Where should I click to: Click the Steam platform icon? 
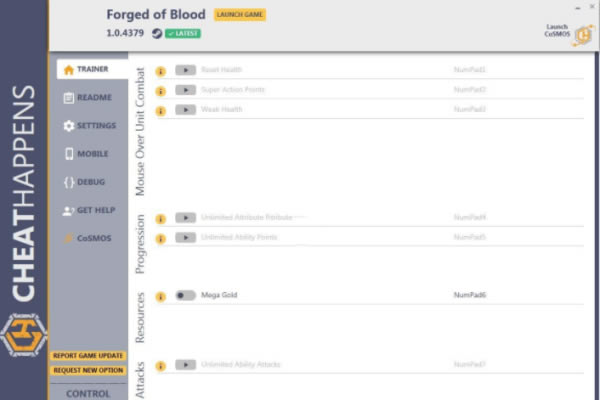pos(157,33)
